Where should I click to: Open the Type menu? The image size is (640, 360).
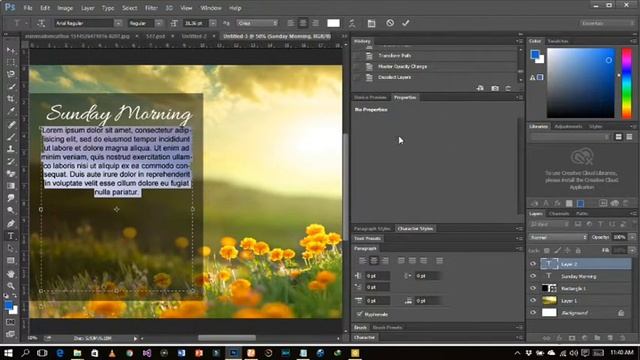pyautogui.click(x=108, y=8)
